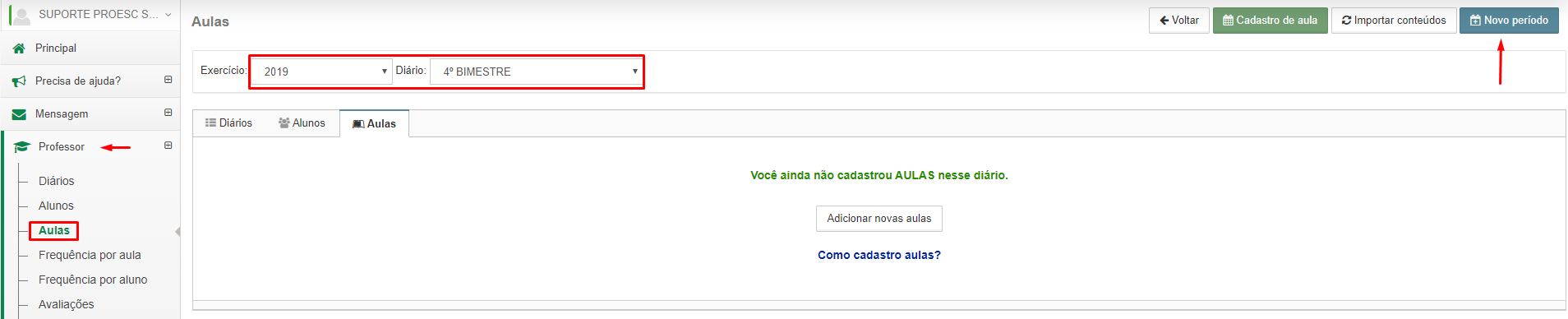Open the Como cadastro aulas link
Screen dimensions: 1568x319
[x=879, y=255]
